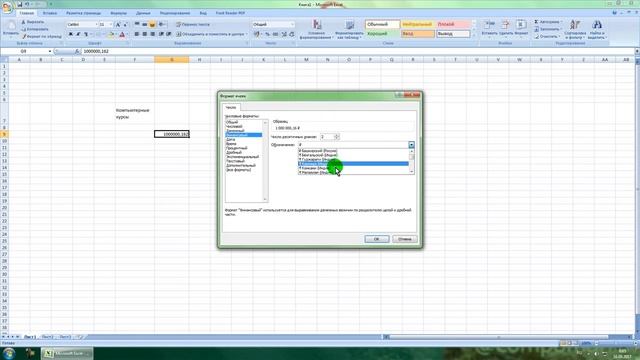Image resolution: width=640 pixels, height=360 pixels.
Task: Click Insert cells (Вставить) in Cells group
Action: [x=489, y=28]
